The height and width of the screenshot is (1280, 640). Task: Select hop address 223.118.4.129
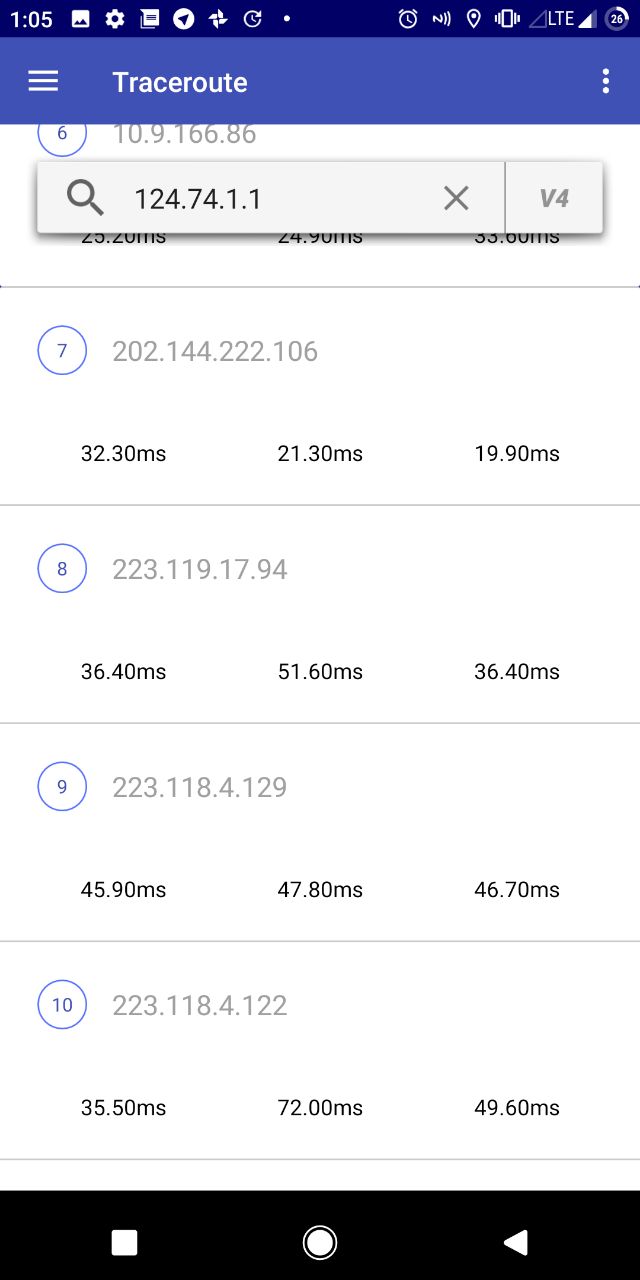(x=200, y=787)
